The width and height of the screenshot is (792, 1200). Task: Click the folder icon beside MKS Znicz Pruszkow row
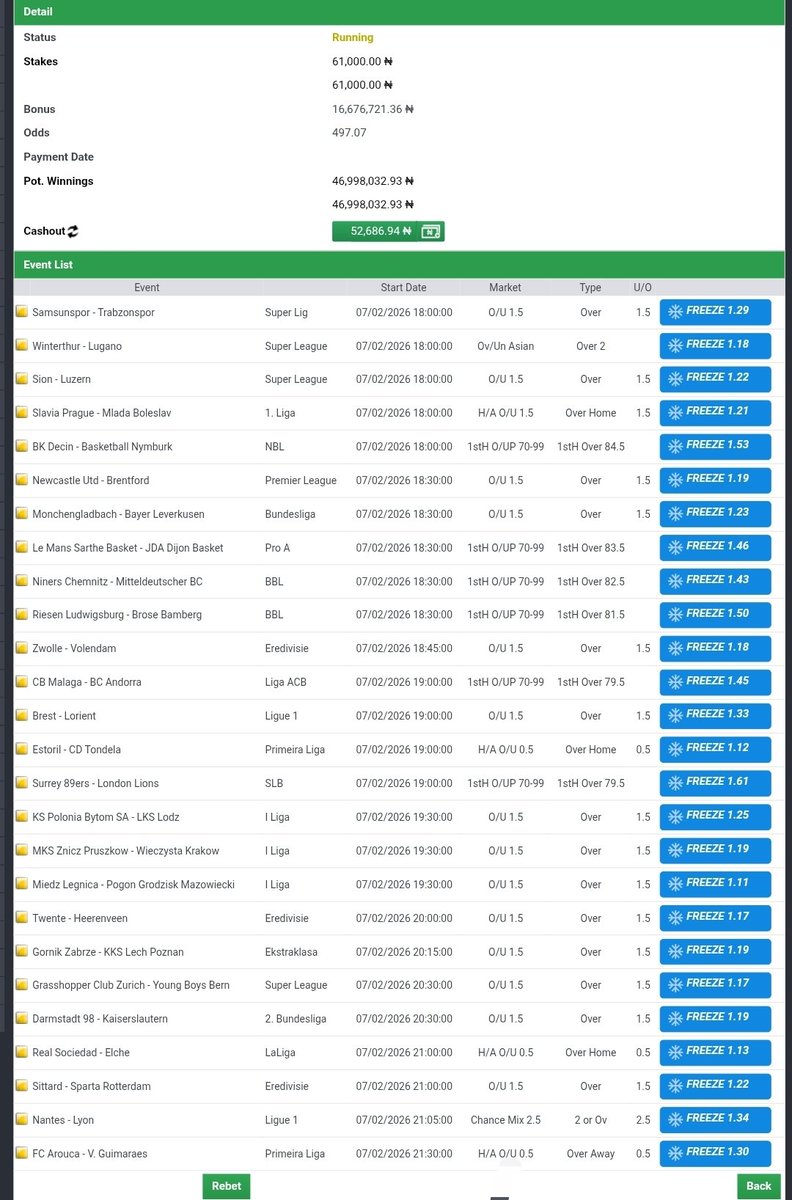(22, 850)
